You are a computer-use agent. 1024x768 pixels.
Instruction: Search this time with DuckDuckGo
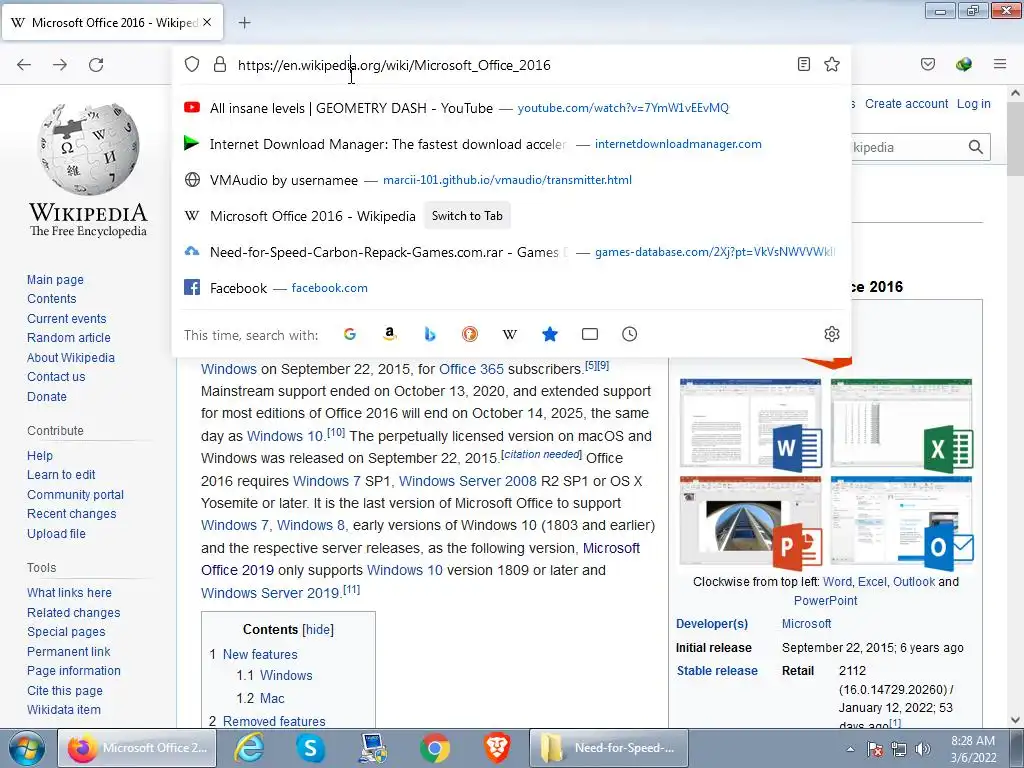(x=470, y=334)
